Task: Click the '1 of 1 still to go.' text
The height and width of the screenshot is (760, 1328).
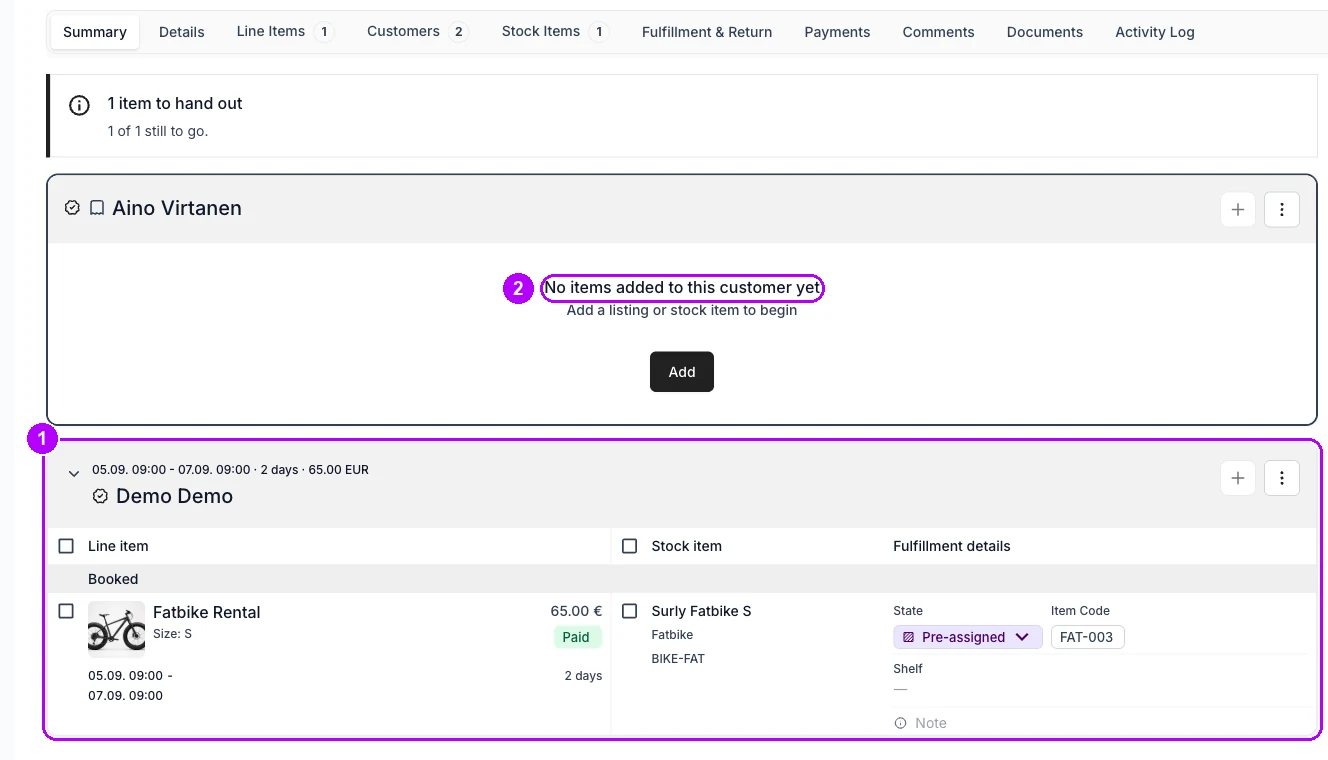Action: tap(158, 131)
